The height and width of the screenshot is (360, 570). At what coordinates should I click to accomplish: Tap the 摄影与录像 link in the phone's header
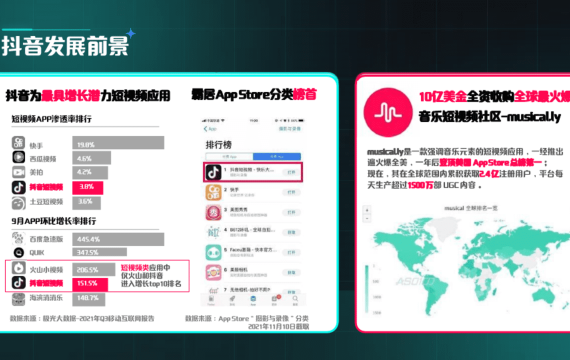[x=290, y=129]
